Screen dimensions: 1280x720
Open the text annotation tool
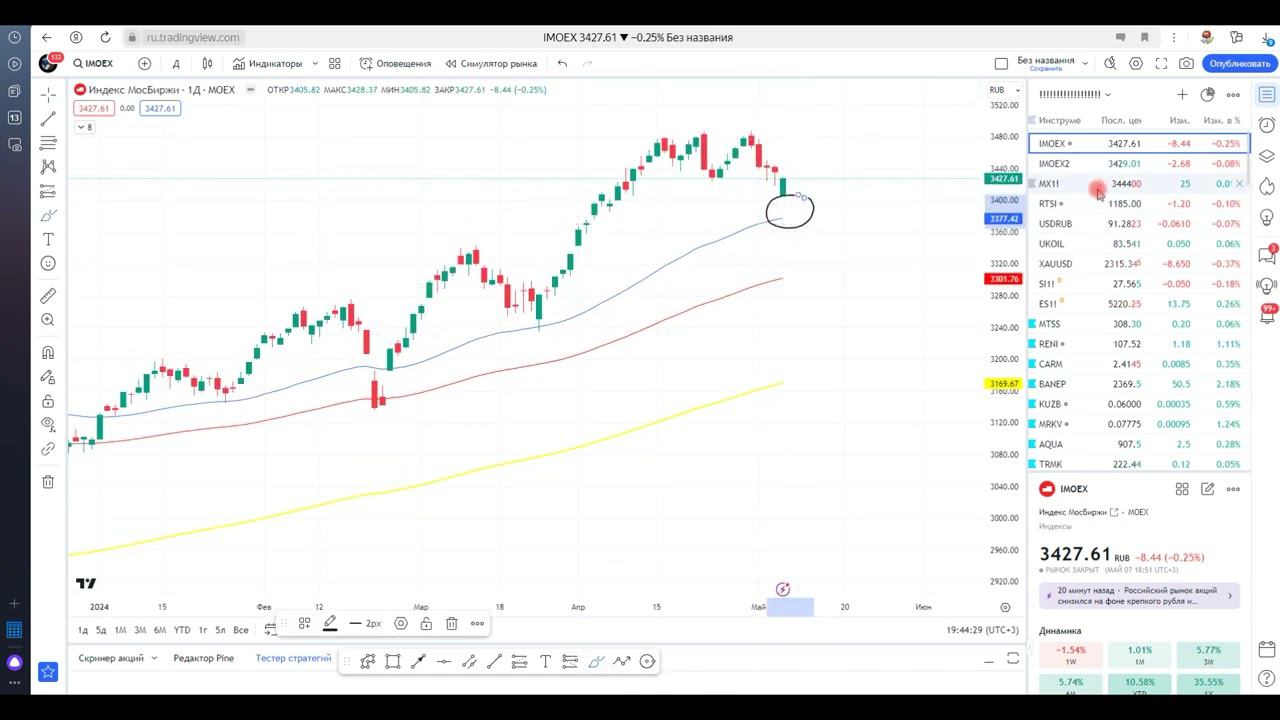[x=48, y=240]
